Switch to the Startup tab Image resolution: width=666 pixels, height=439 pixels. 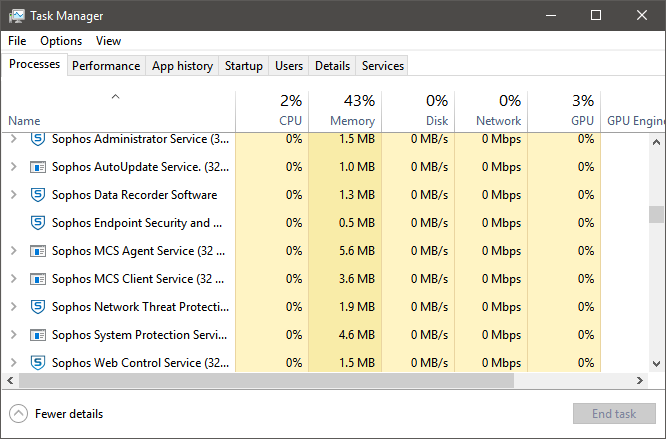tap(244, 66)
